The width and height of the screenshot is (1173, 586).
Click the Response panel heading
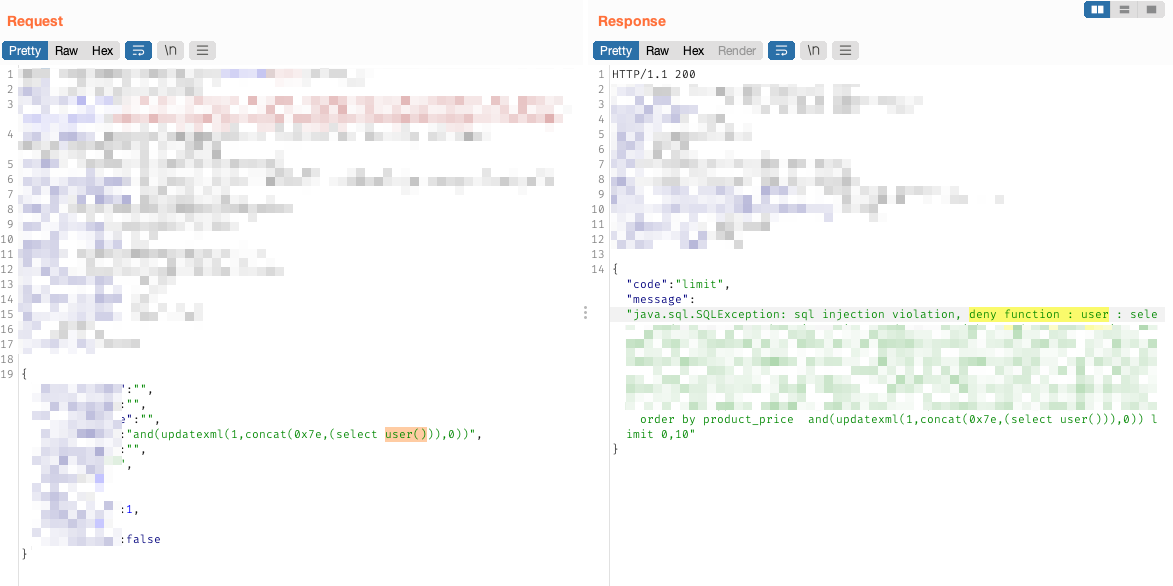[631, 22]
